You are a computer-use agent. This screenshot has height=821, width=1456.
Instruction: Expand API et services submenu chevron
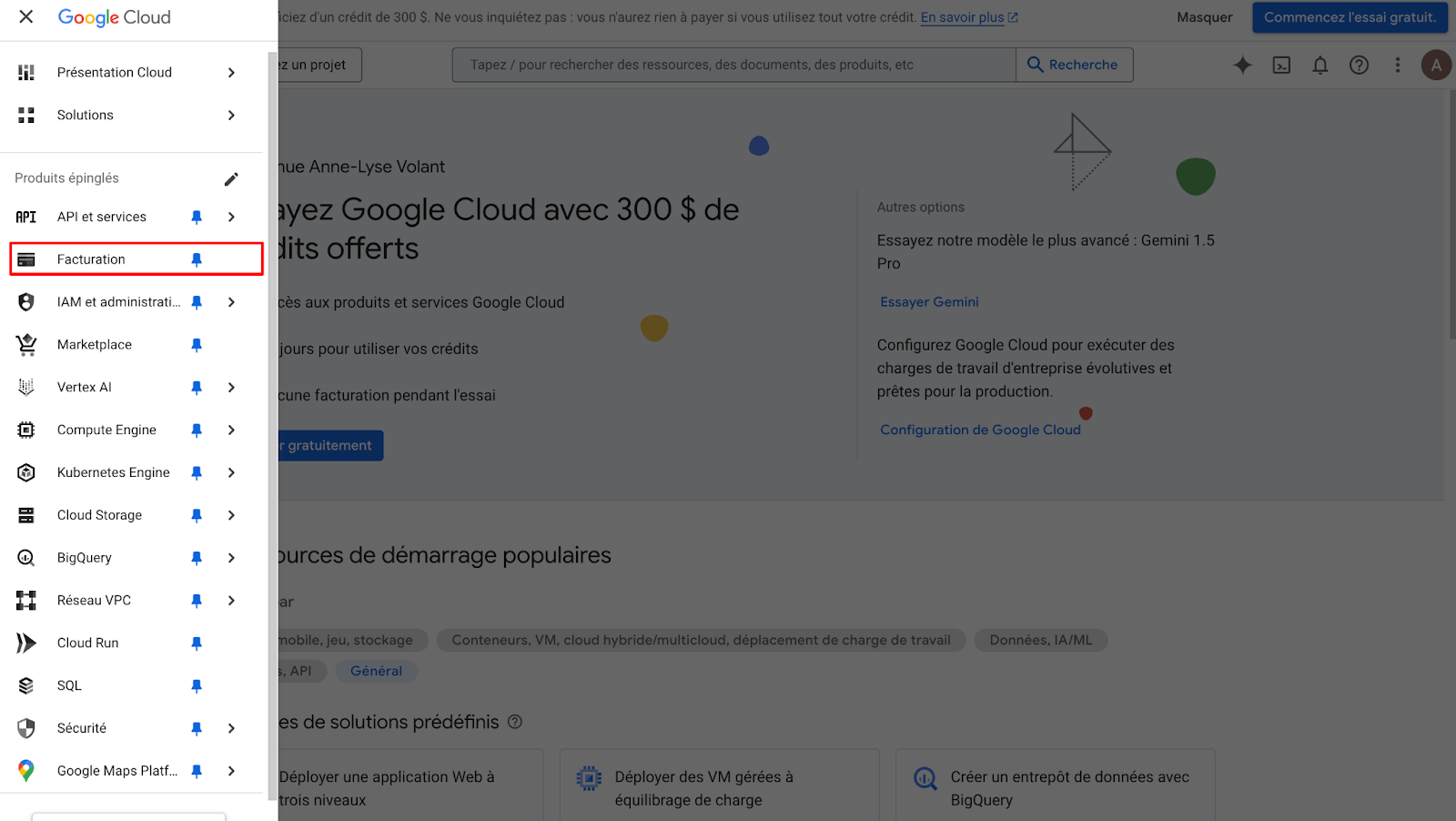click(x=231, y=217)
